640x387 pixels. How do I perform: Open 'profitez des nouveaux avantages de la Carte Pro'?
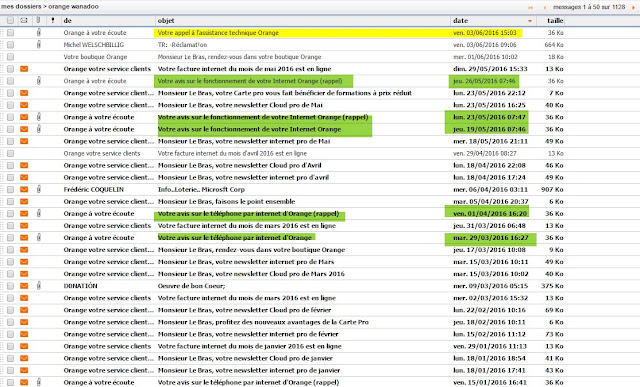click(263, 322)
